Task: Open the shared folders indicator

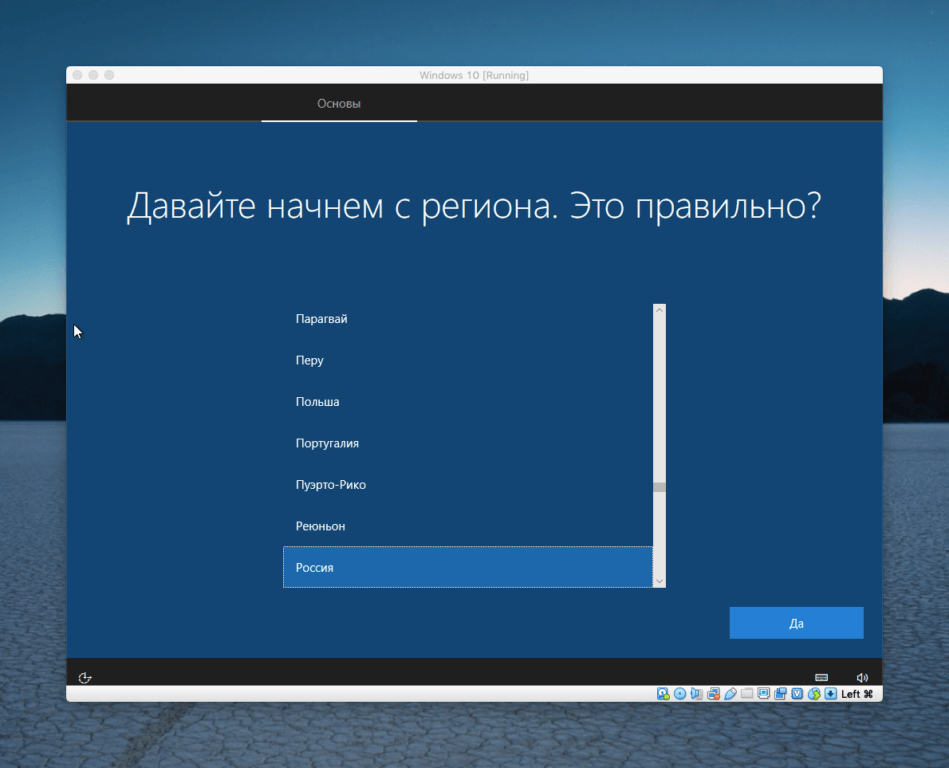Action: pyautogui.click(x=747, y=694)
